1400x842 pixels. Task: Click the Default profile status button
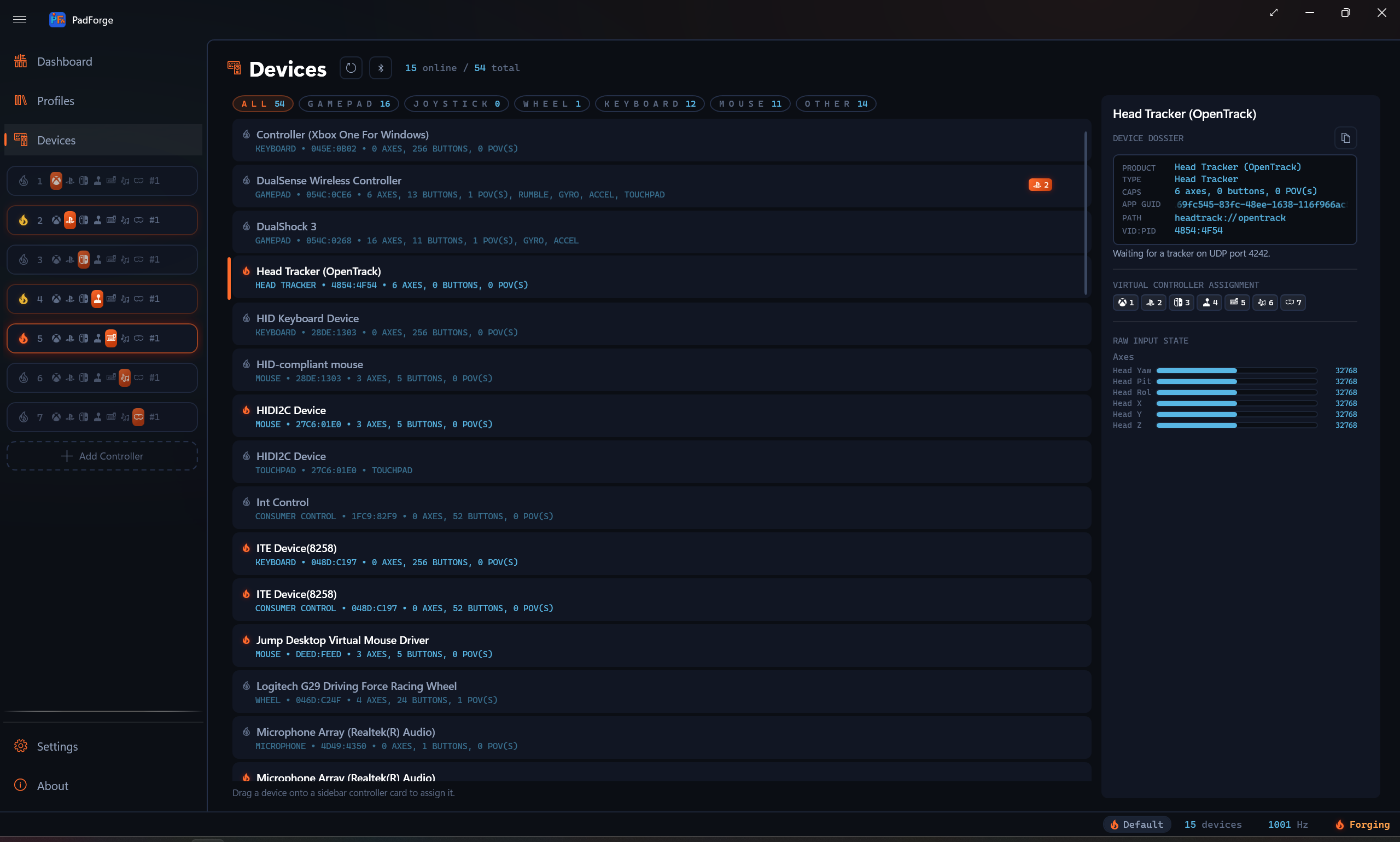coord(1137,824)
